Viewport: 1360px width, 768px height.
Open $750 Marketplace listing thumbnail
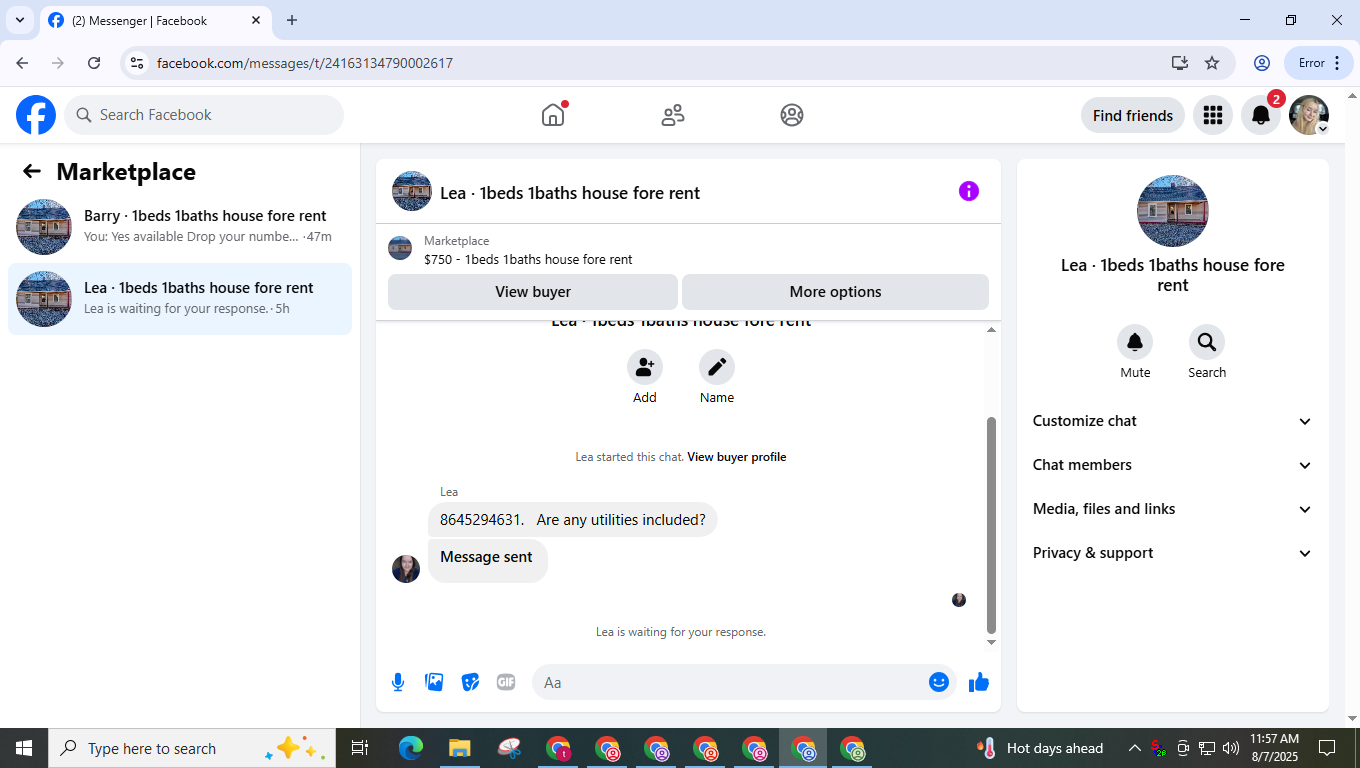coord(400,249)
